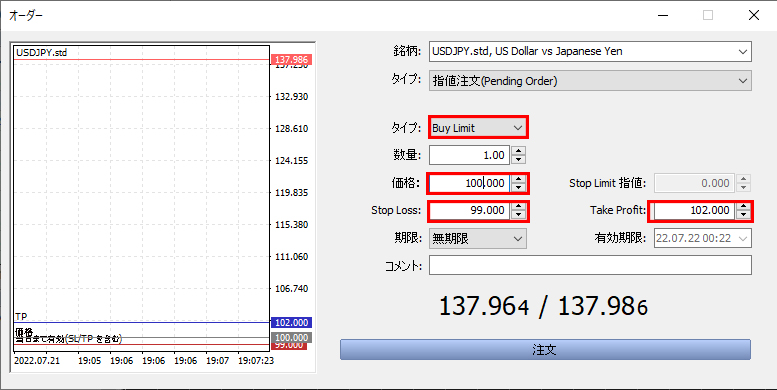Decrease Take Profit with down arrow

click(x=743, y=215)
